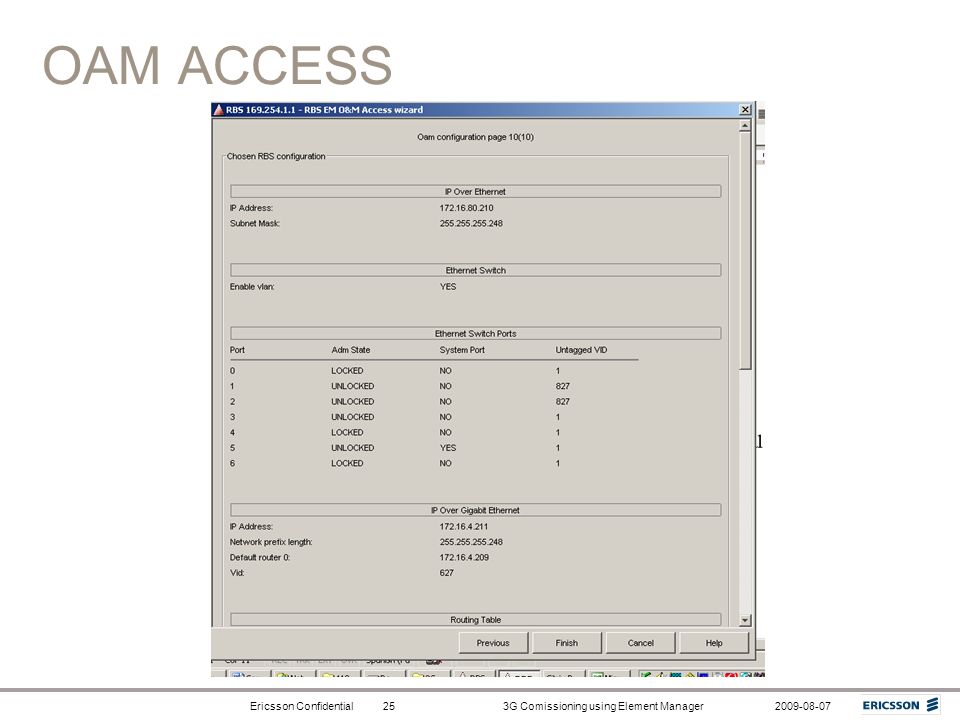Screen dimensions: 960x720
Task: Click the 'Subnet Mask:' label
Action: click(255, 223)
